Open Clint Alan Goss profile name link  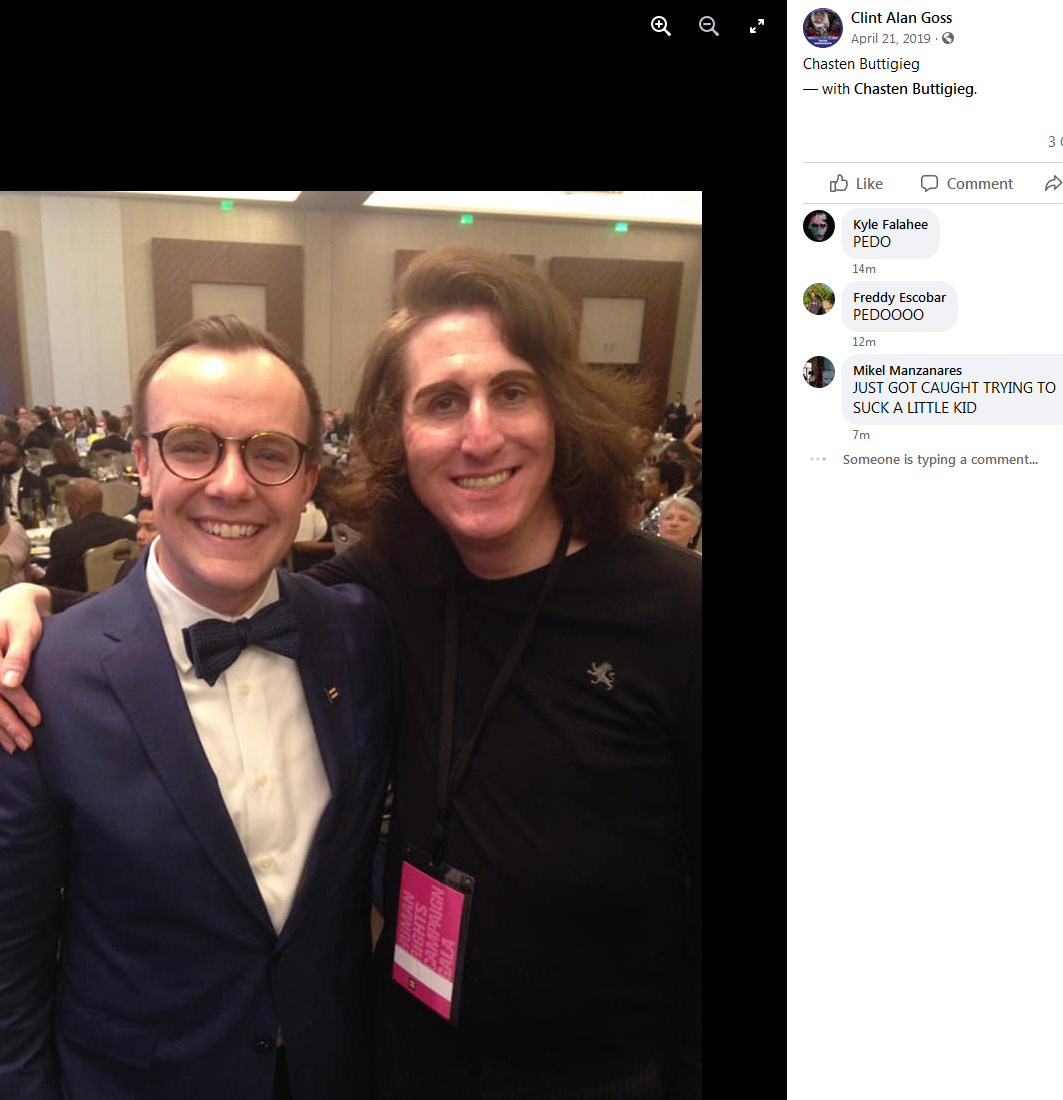pos(901,18)
